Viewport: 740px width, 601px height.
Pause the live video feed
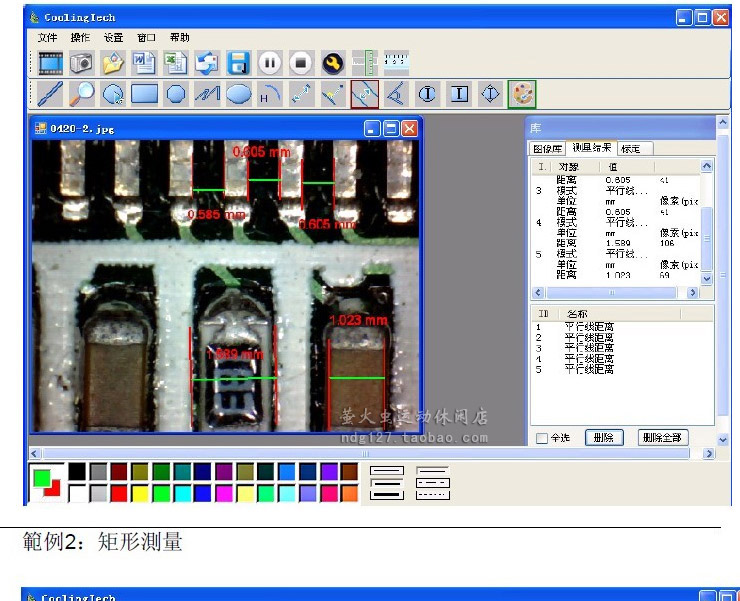tap(270, 63)
